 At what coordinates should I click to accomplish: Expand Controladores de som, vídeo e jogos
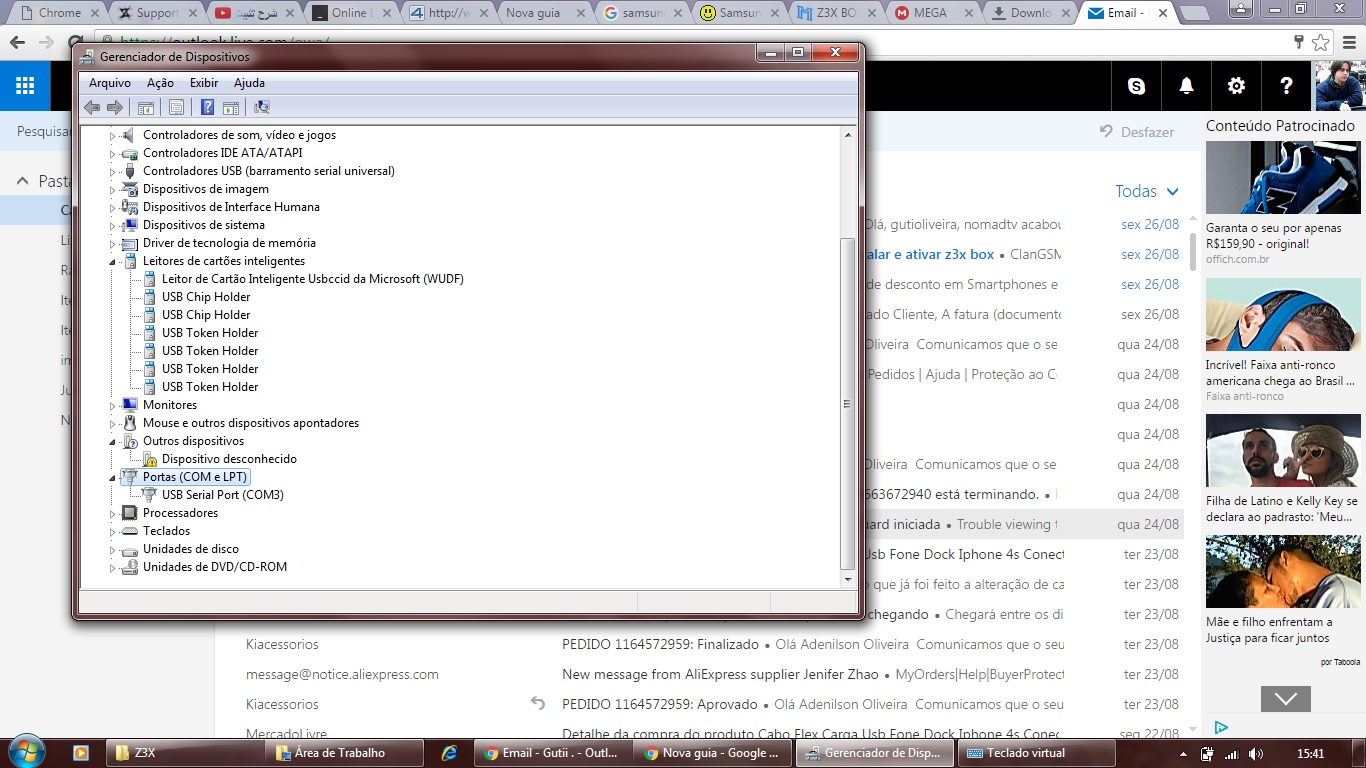click(113, 135)
